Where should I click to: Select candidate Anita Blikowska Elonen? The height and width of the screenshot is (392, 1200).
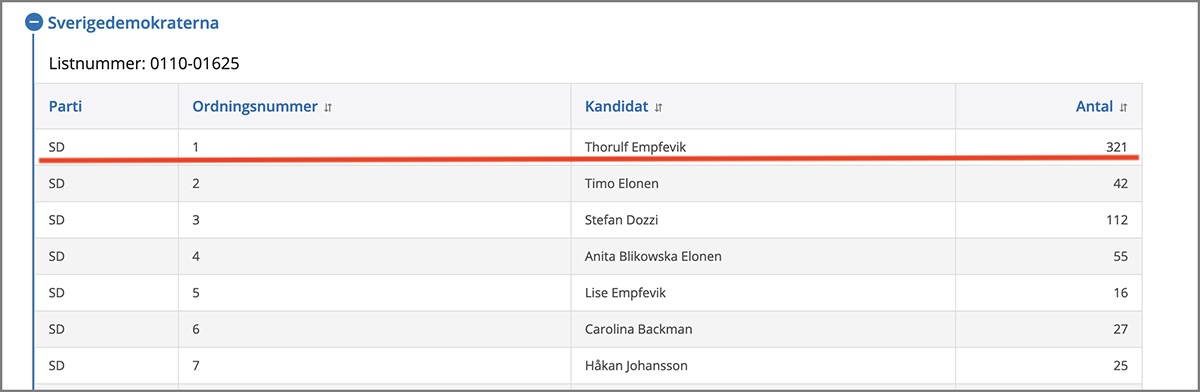point(653,256)
